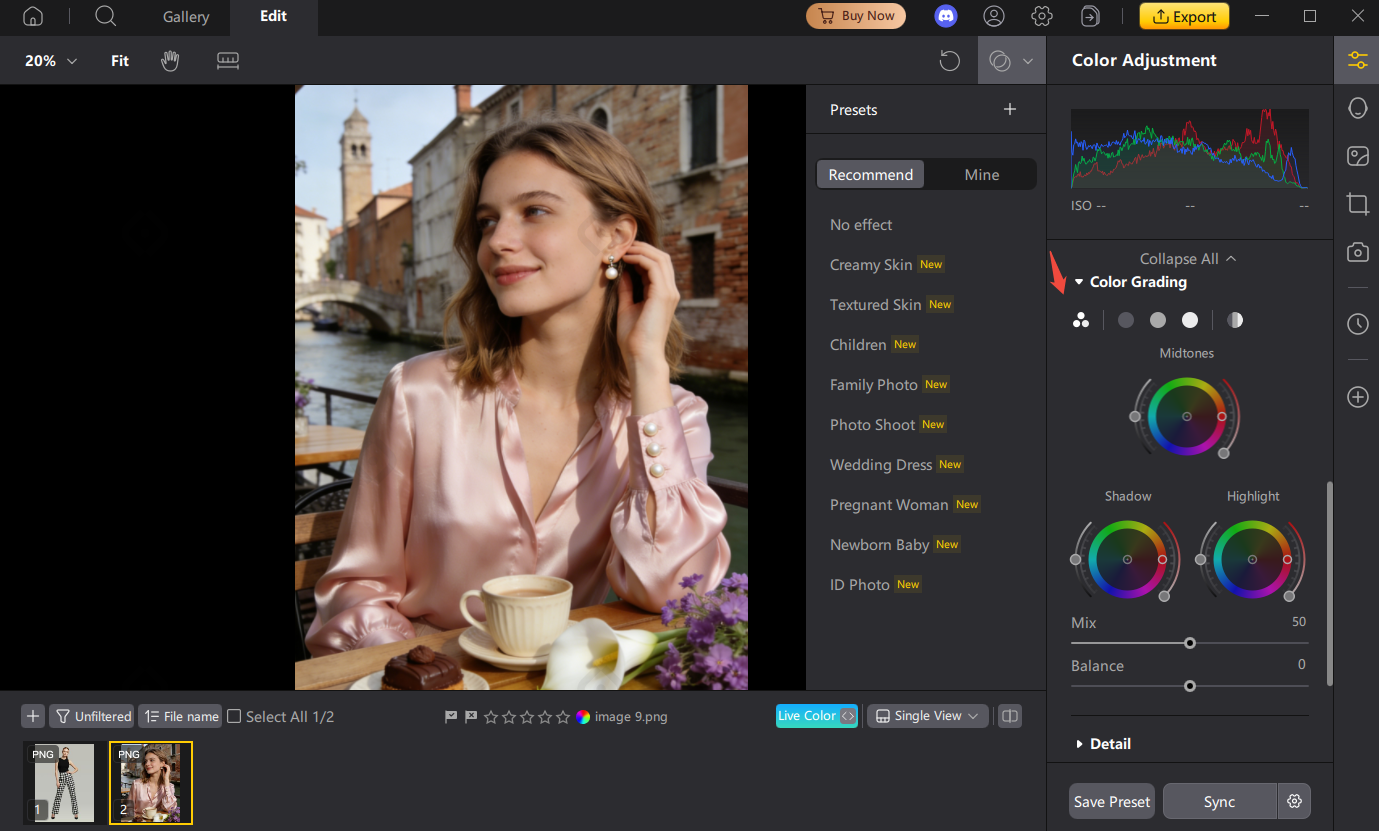Select the Hand tool in the top toolbar
Image resolution: width=1379 pixels, height=831 pixels.
(170, 61)
